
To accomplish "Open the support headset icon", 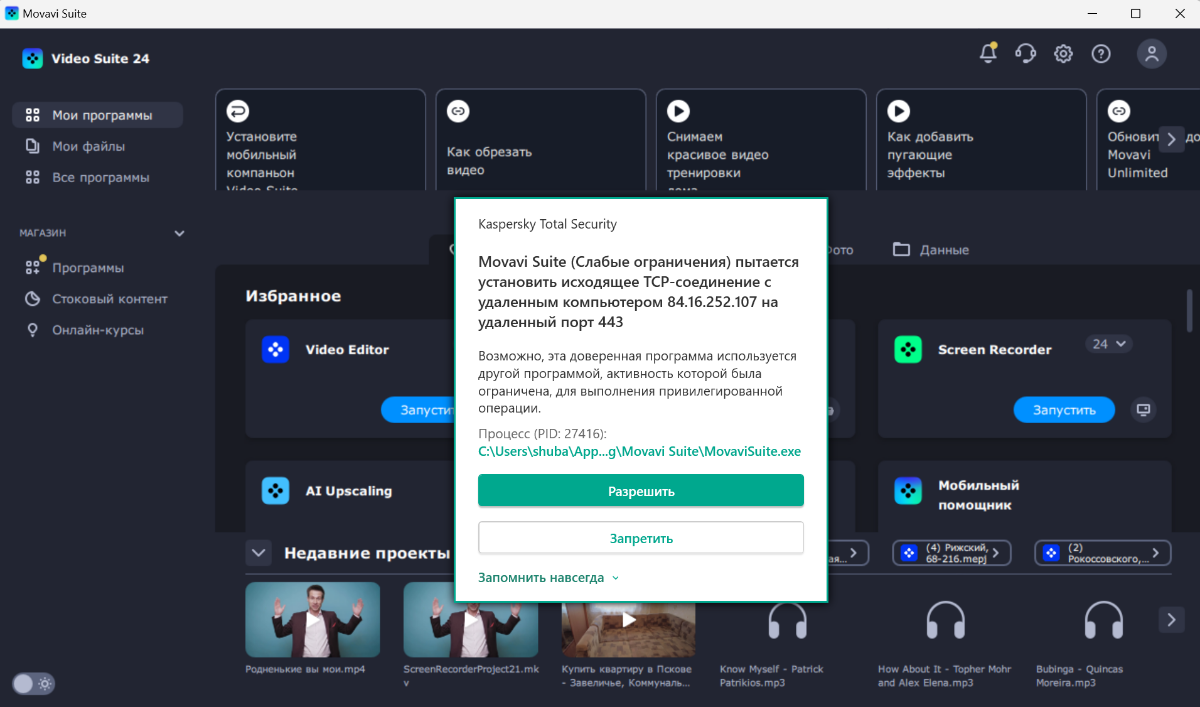I will (x=1025, y=54).
